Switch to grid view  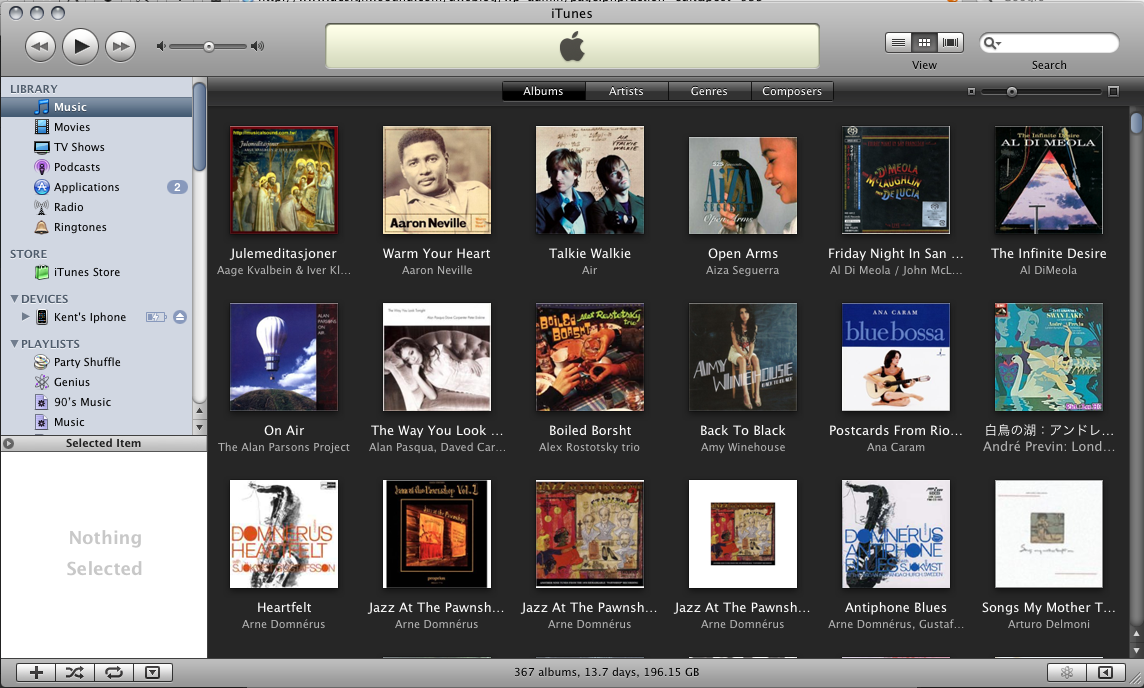924,43
